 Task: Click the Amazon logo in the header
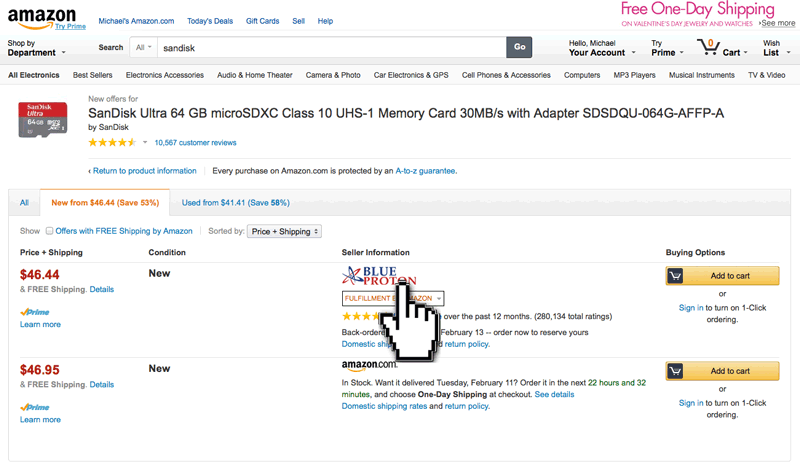pos(41,15)
